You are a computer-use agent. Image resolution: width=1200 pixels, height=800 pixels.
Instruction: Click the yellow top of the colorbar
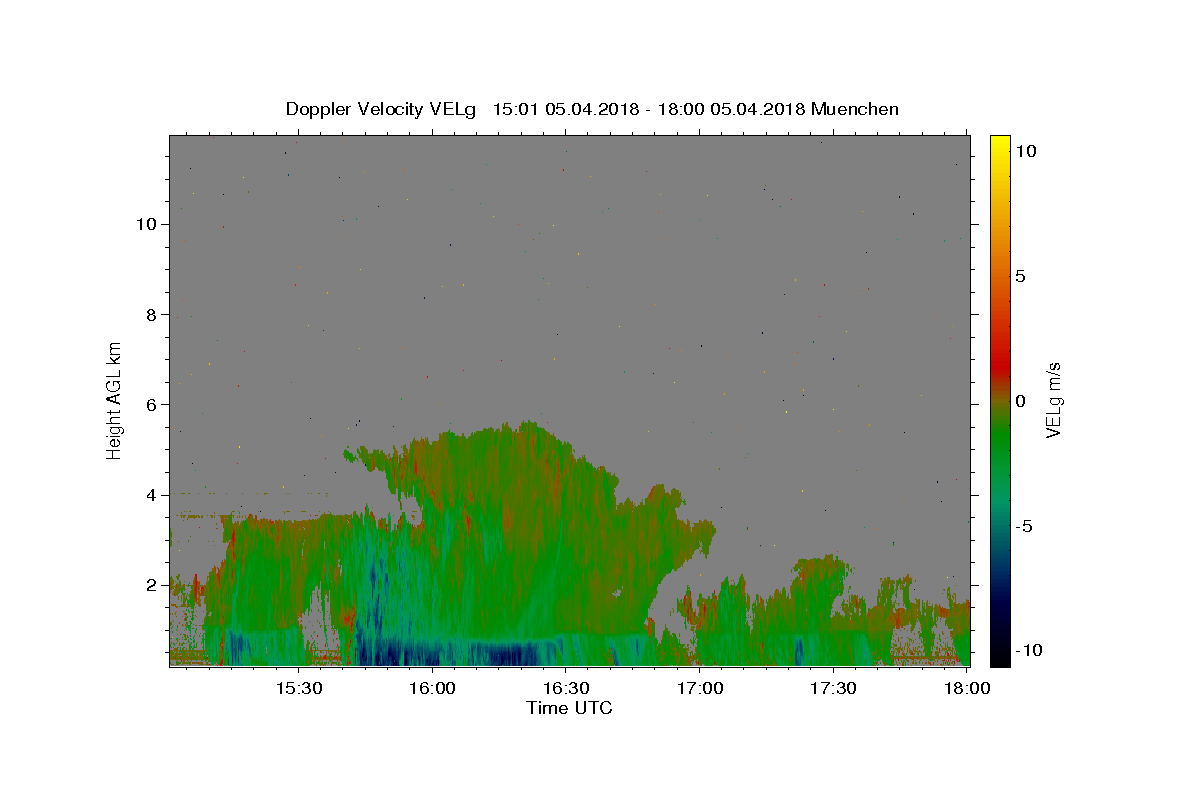1000,145
